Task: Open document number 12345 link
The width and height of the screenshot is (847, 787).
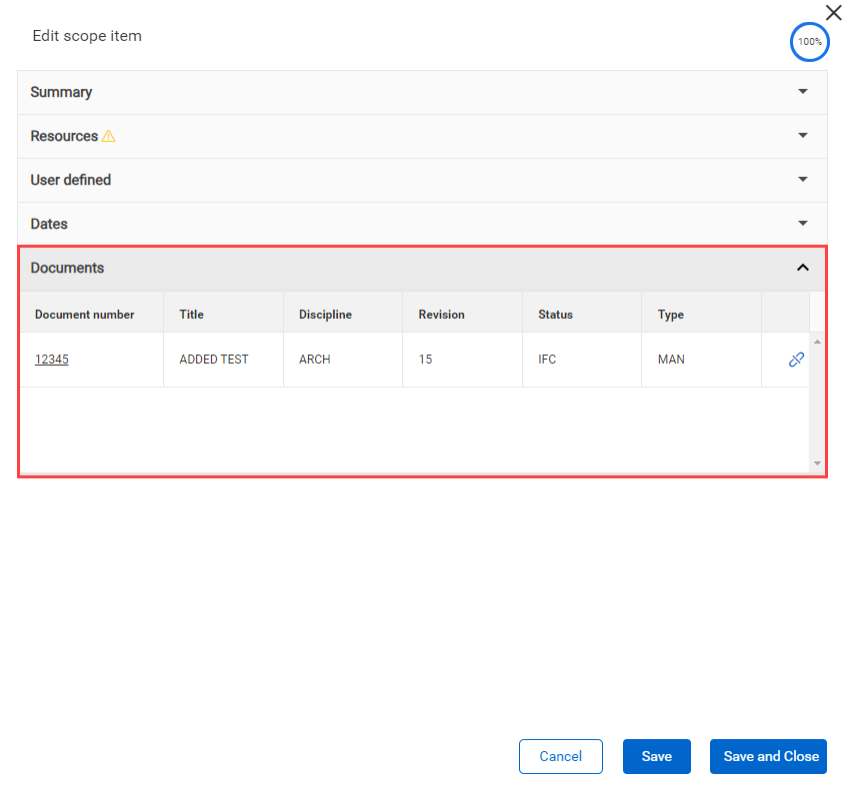Action: (52, 360)
